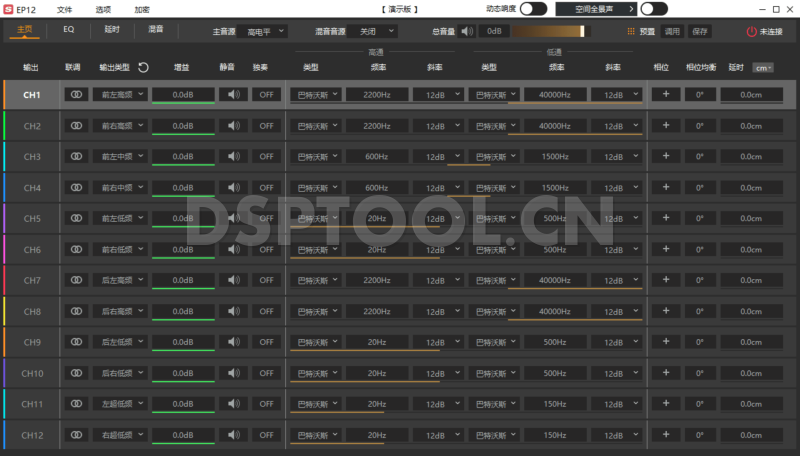Flip phase plus button for CH12

[666, 434]
